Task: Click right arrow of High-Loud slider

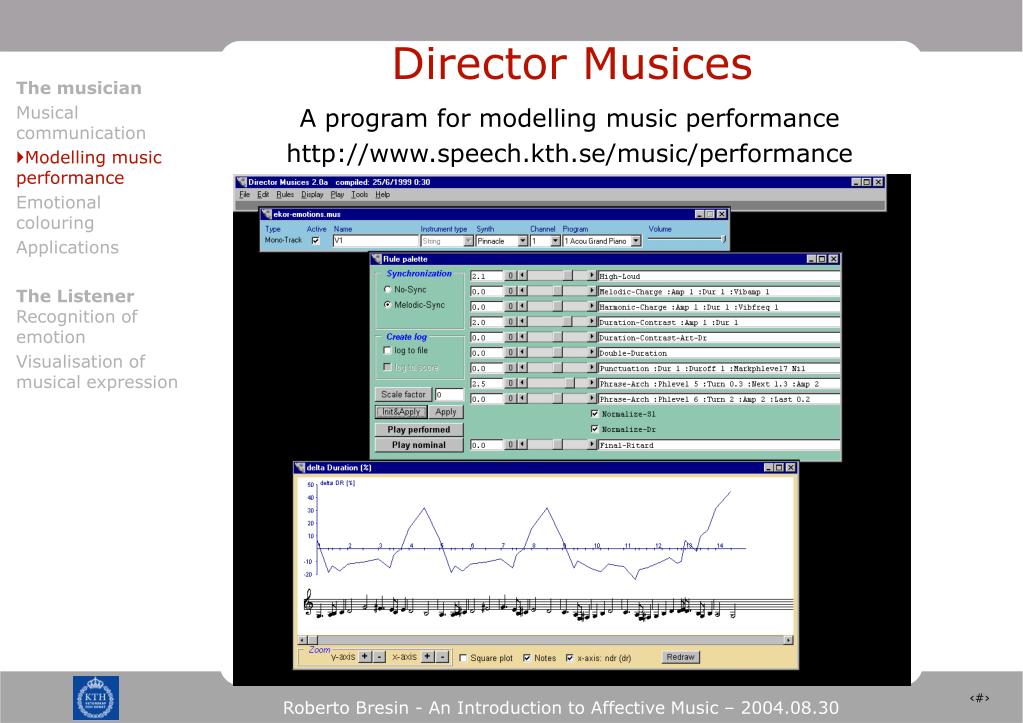Action: pyautogui.click(x=592, y=276)
